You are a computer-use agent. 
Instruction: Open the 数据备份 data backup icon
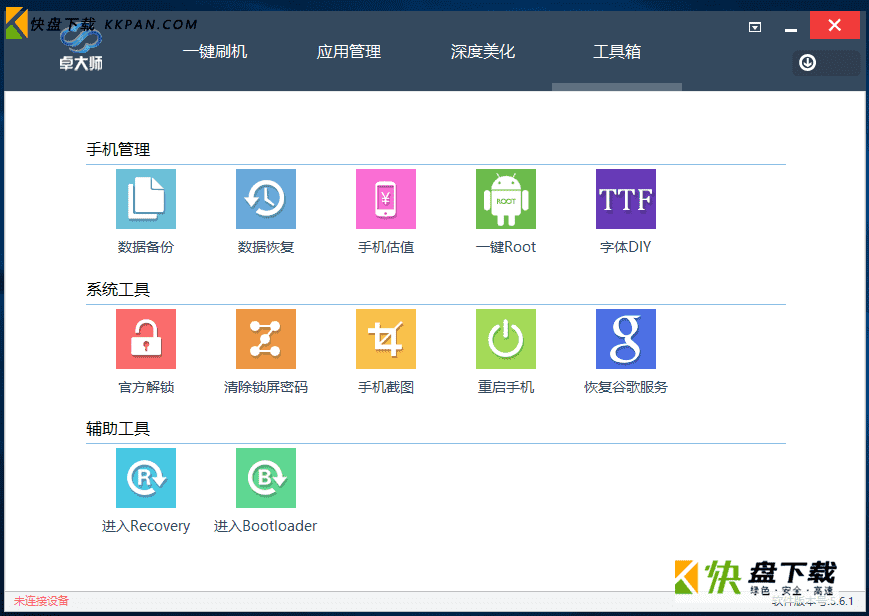(146, 199)
